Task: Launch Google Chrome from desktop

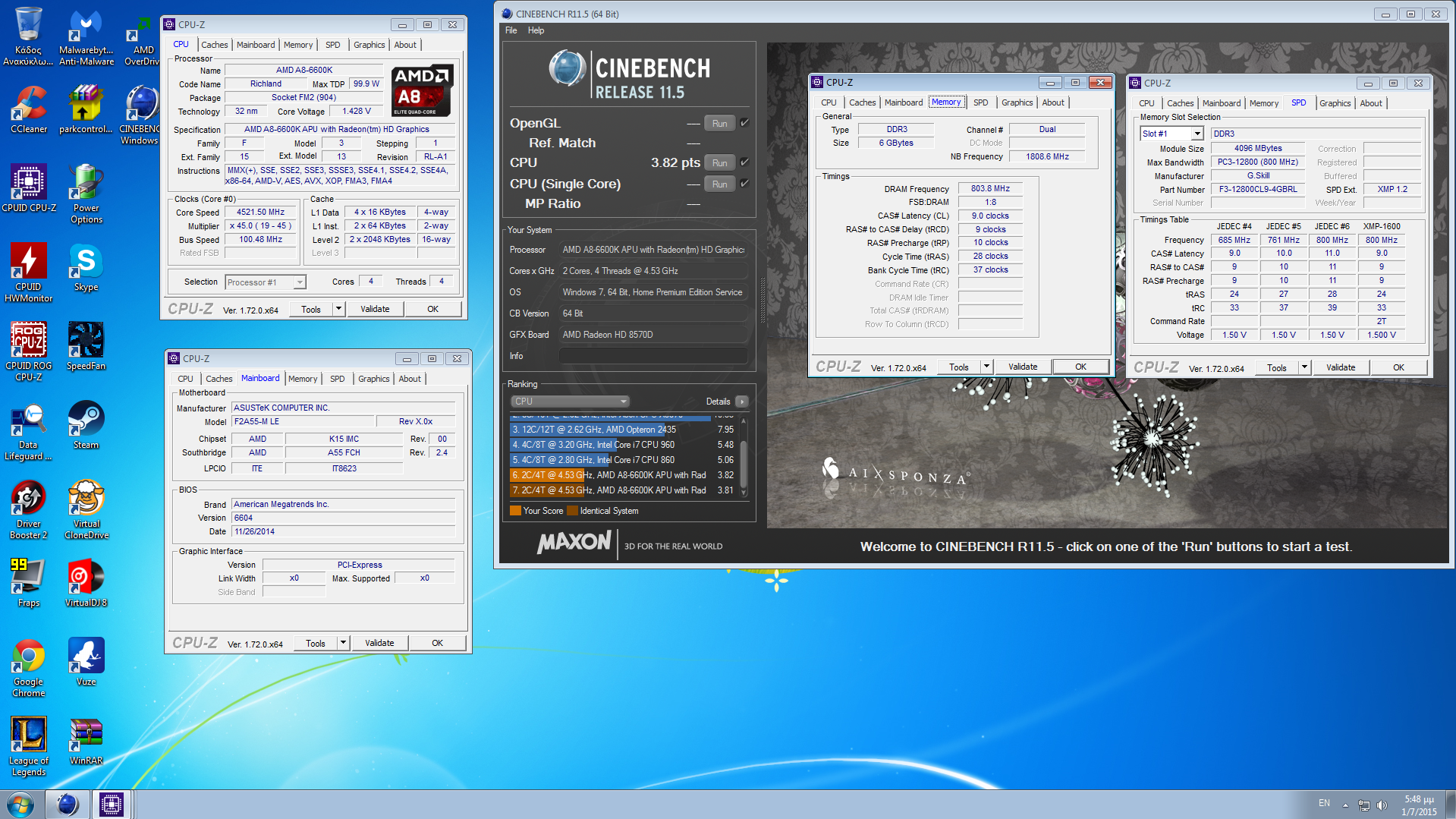Action: click(x=28, y=667)
